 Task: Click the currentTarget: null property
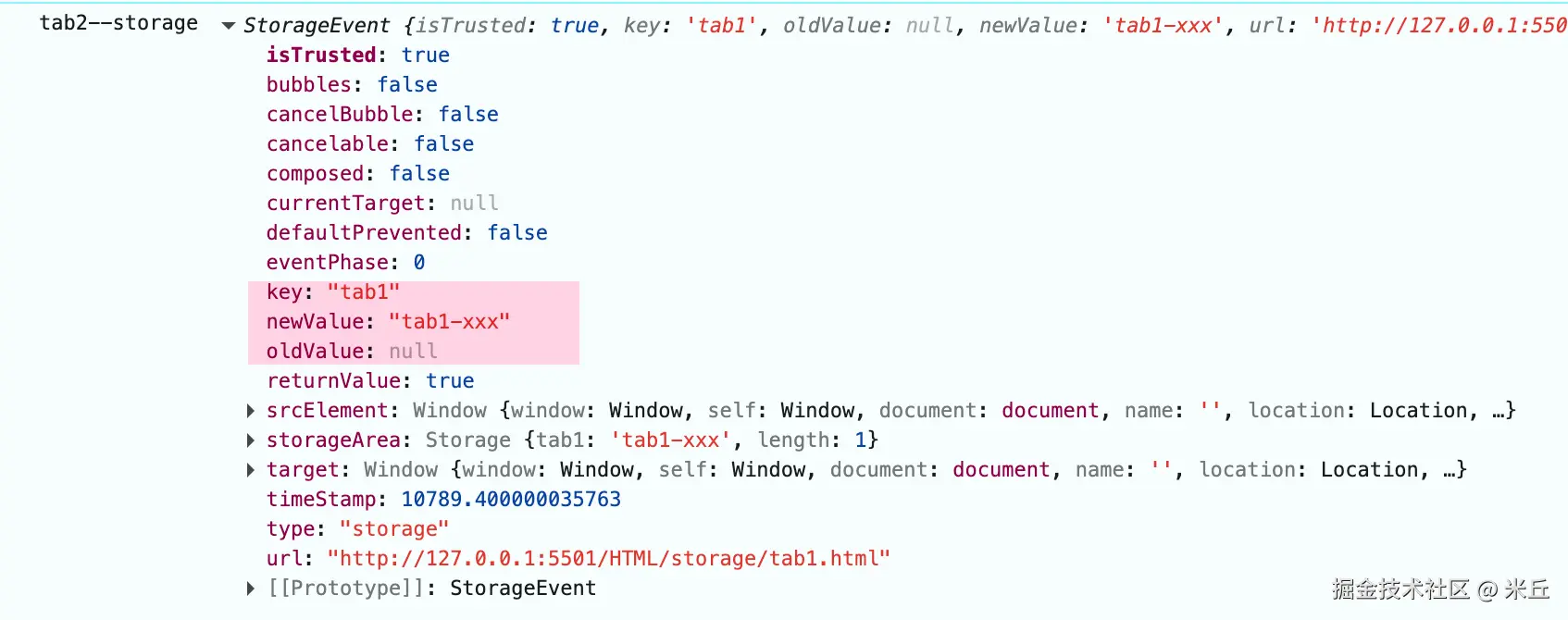point(382,204)
